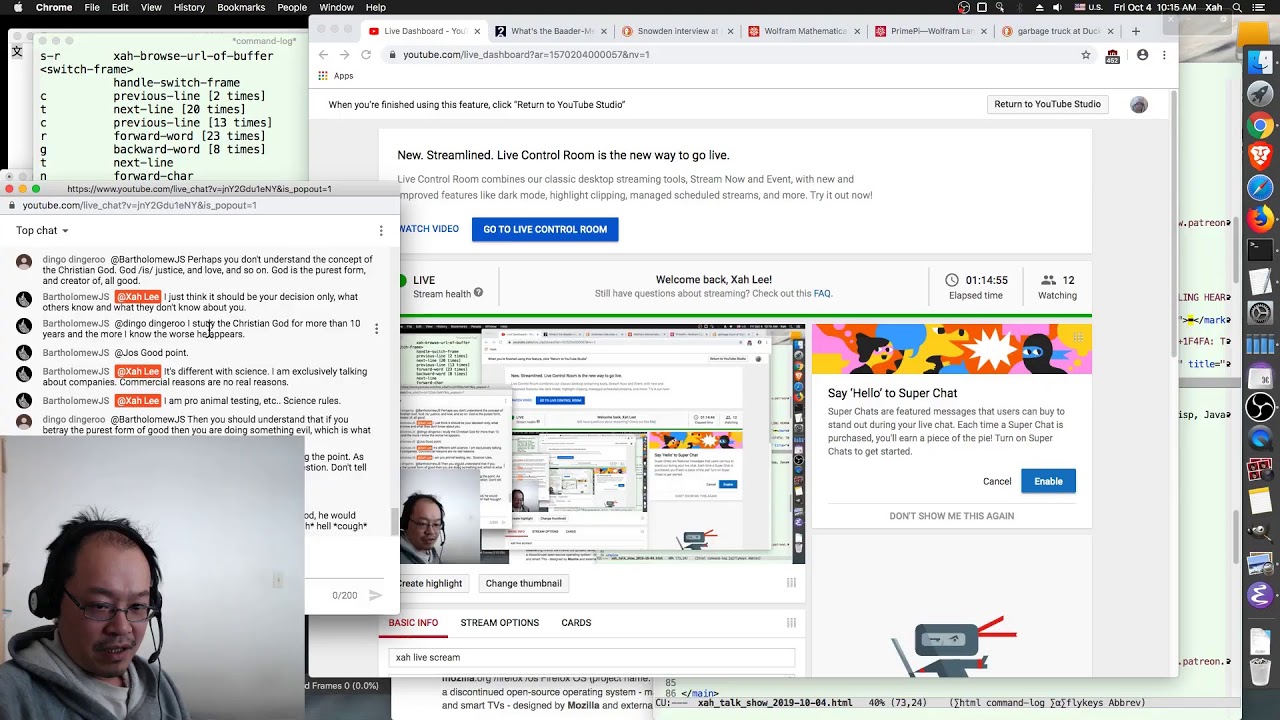
Task: Click the Create highlight button
Action: (x=431, y=583)
